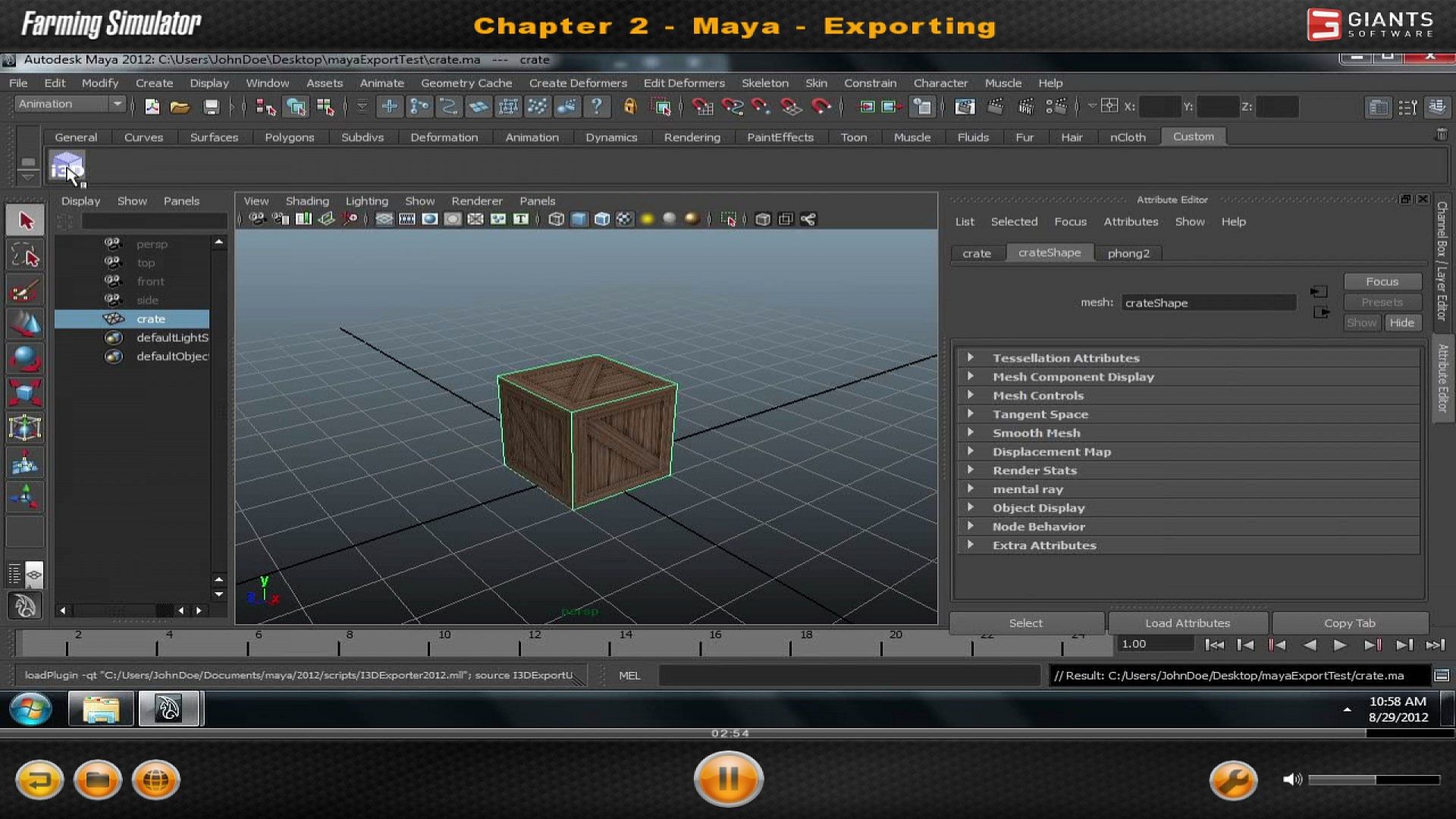Save the scene with floppy disk icon

tap(212, 107)
